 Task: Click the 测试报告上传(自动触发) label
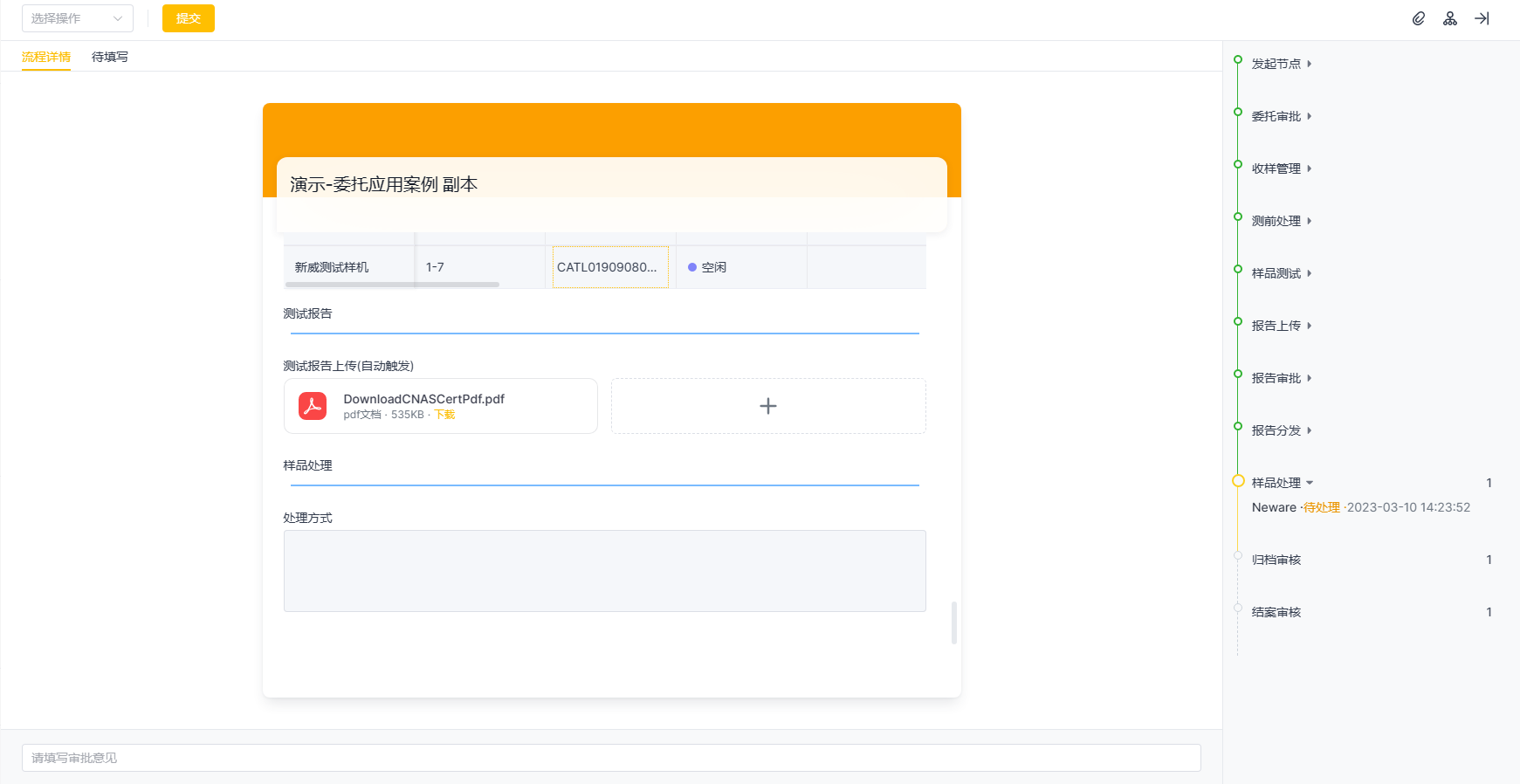pos(348,366)
